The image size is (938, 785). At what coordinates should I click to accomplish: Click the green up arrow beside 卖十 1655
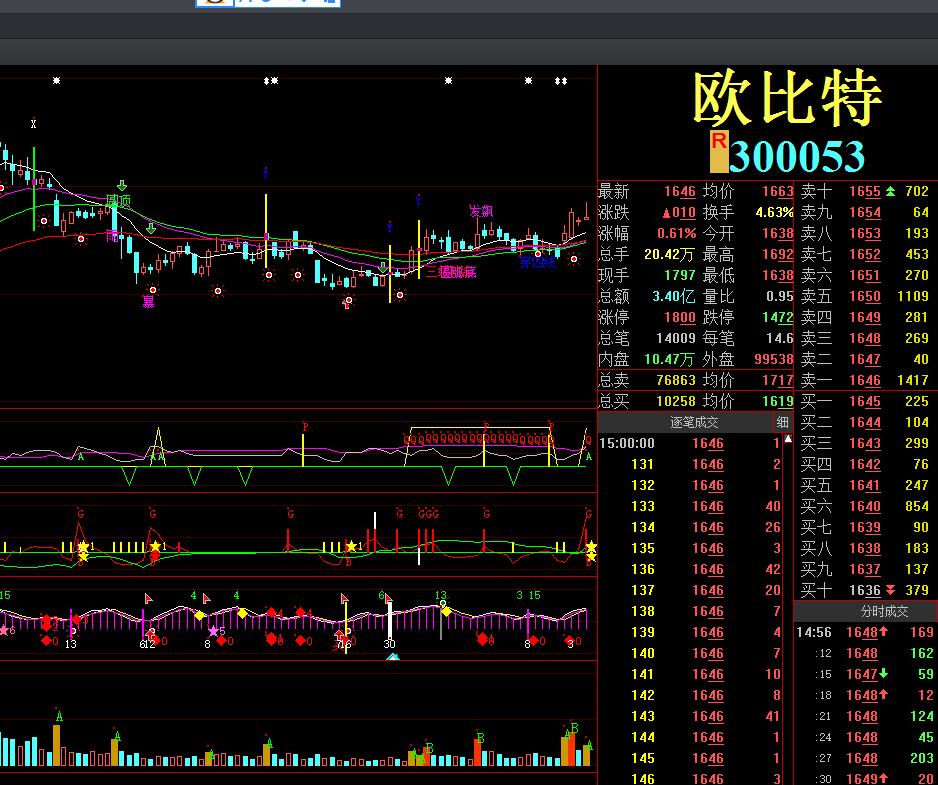(x=891, y=191)
